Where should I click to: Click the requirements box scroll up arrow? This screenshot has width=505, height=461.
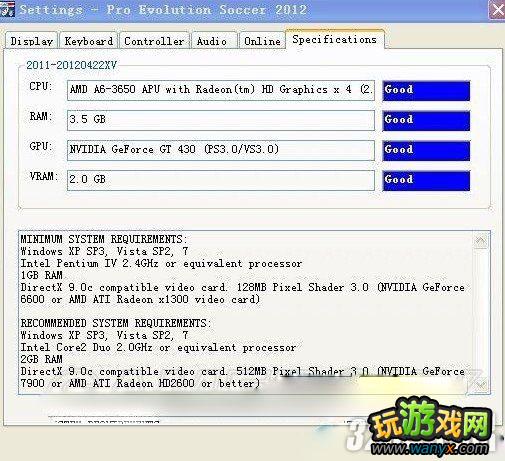pos(481,240)
